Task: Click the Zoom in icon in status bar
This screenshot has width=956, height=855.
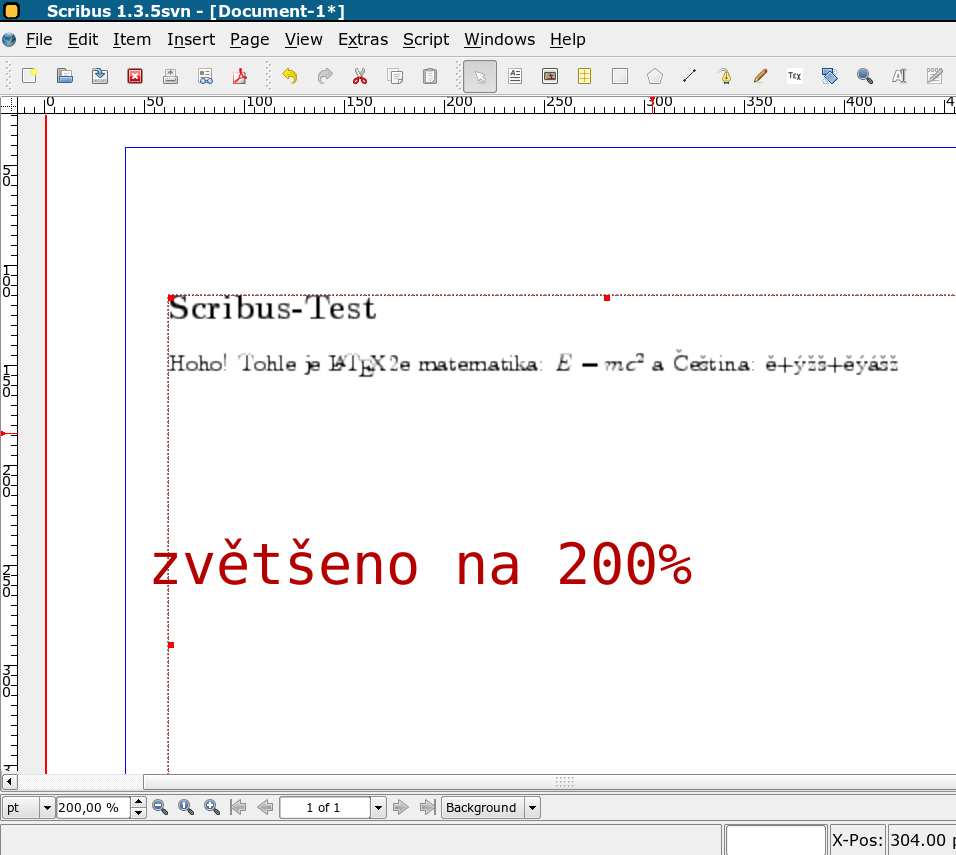Action: [x=212, y=807]
